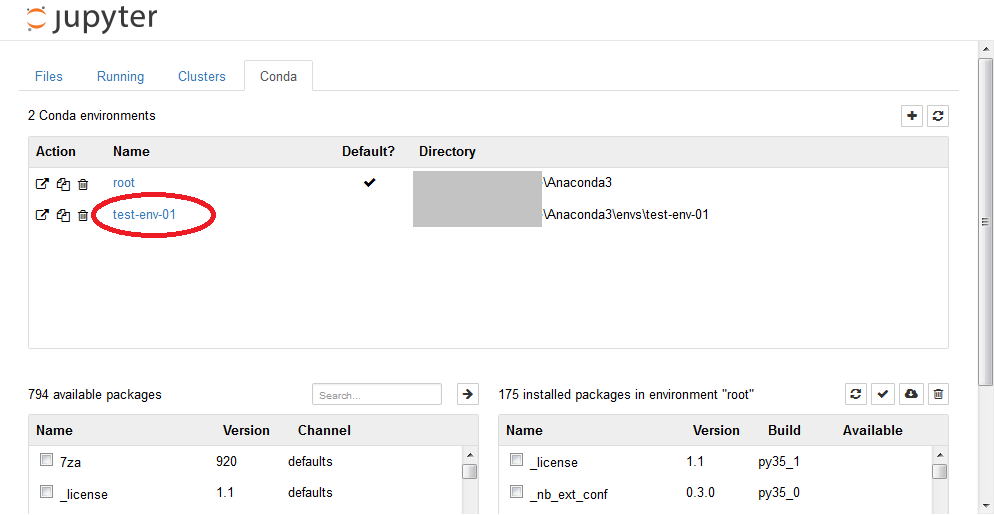Select the installed _license package checkbox
994x515 pixels.
coord(517,461)
